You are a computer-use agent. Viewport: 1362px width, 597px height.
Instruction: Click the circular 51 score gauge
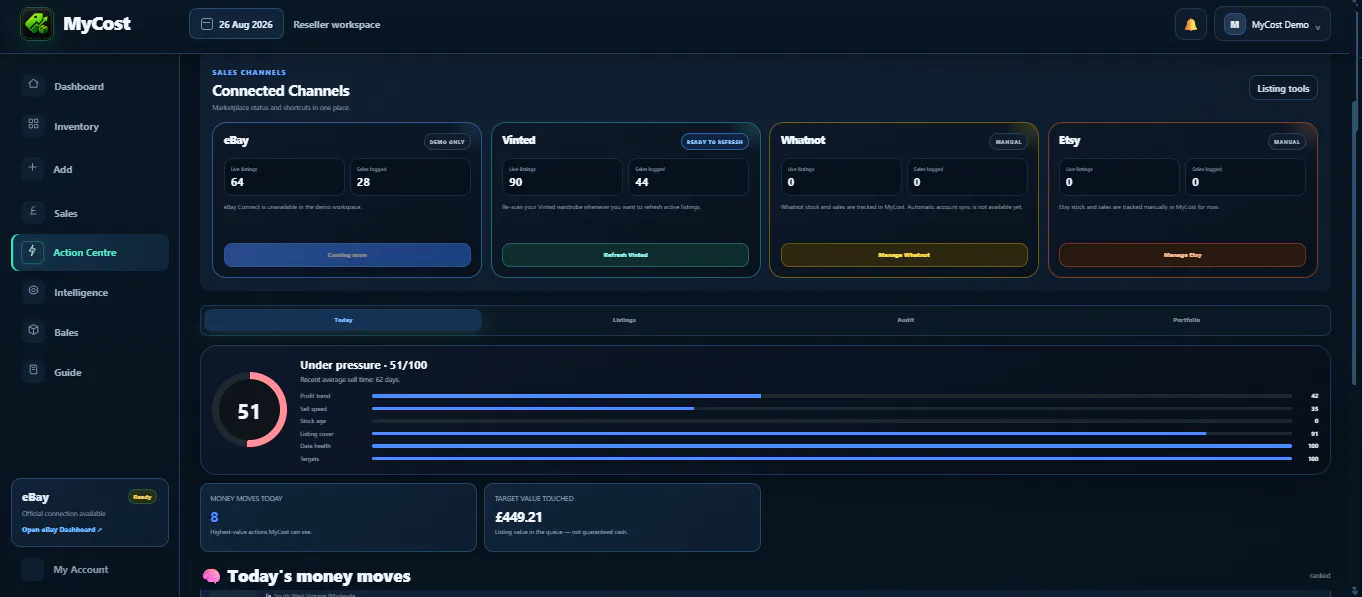(x=249, y=410)
